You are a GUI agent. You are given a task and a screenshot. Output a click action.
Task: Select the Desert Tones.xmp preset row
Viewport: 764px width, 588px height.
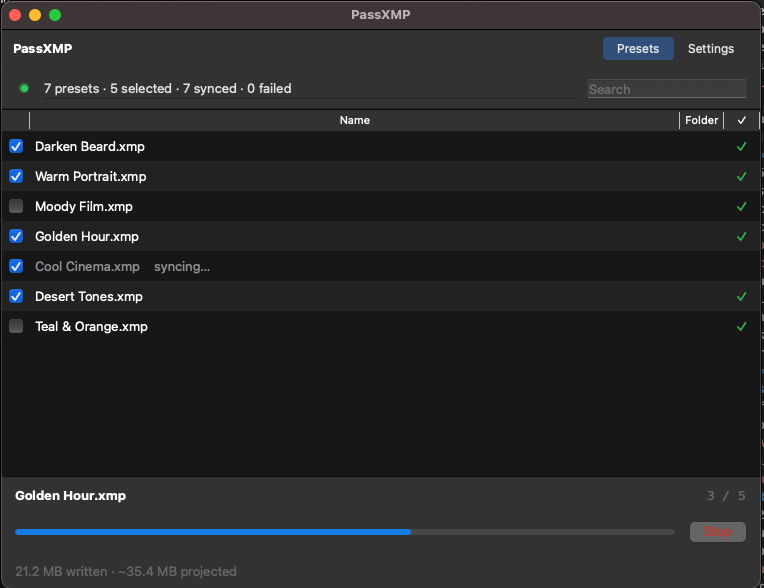coord(380,296)
